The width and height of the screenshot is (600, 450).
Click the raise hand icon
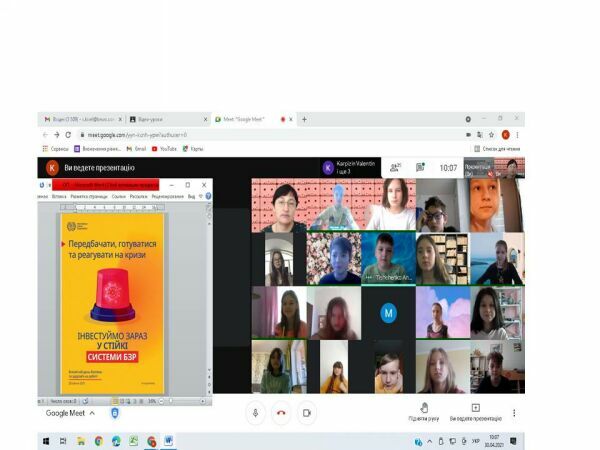pyautogui.click(x=424, y=408)
